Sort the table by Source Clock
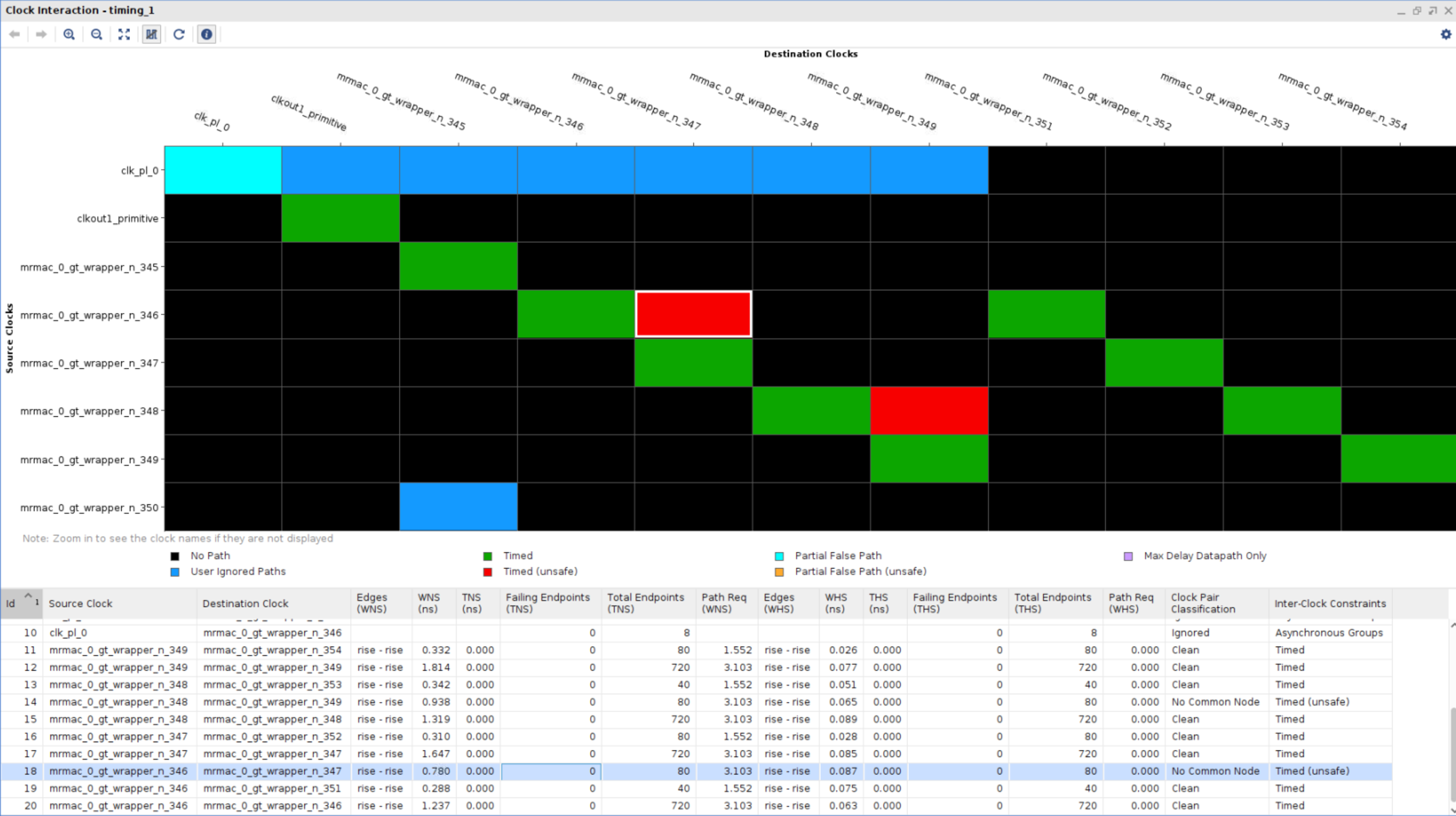Image resolution: width=1456 pixels, height=816 pixels. click(x=81, y=603)
